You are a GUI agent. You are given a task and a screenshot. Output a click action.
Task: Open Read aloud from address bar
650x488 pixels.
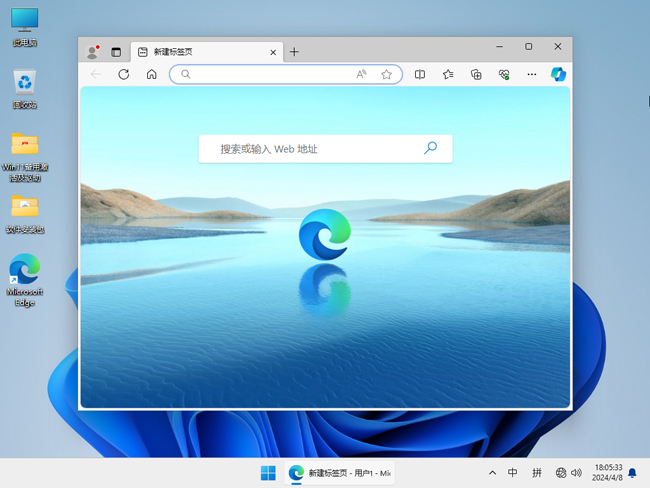pyautogui.click(x=361, y=74)
